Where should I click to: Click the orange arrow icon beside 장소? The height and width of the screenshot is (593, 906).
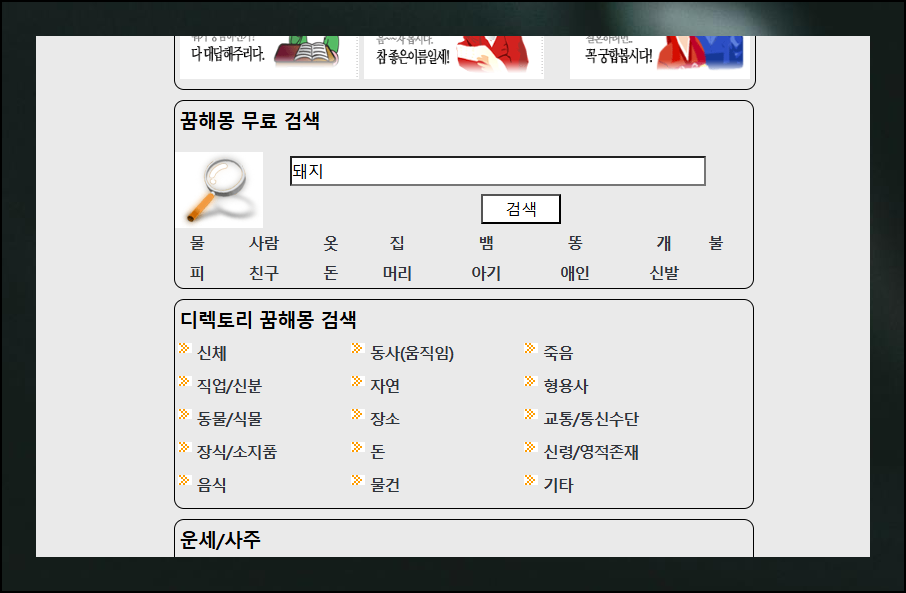pos(357,414)
